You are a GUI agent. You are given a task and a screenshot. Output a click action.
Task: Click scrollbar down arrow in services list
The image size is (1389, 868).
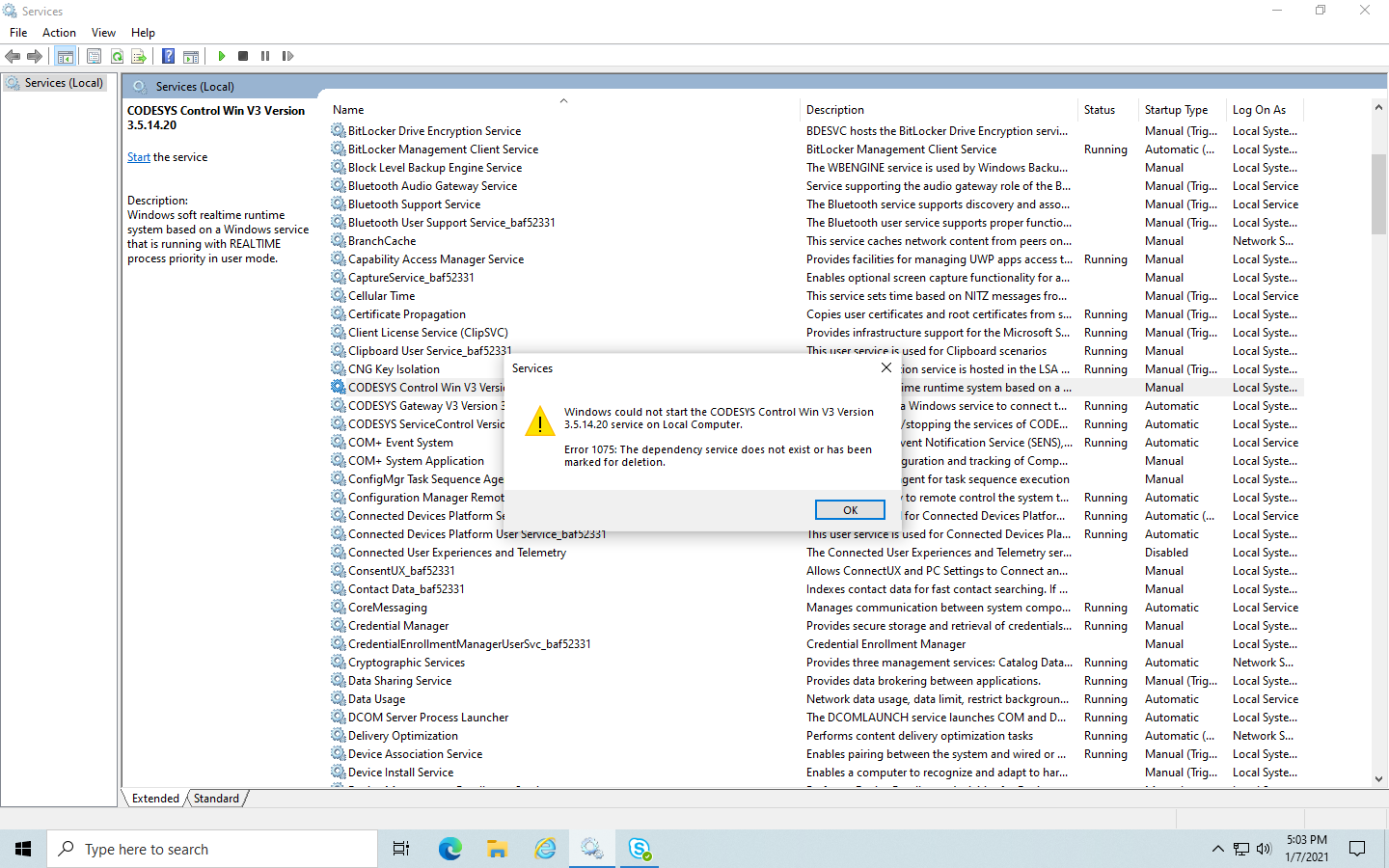click(1378, 779)
